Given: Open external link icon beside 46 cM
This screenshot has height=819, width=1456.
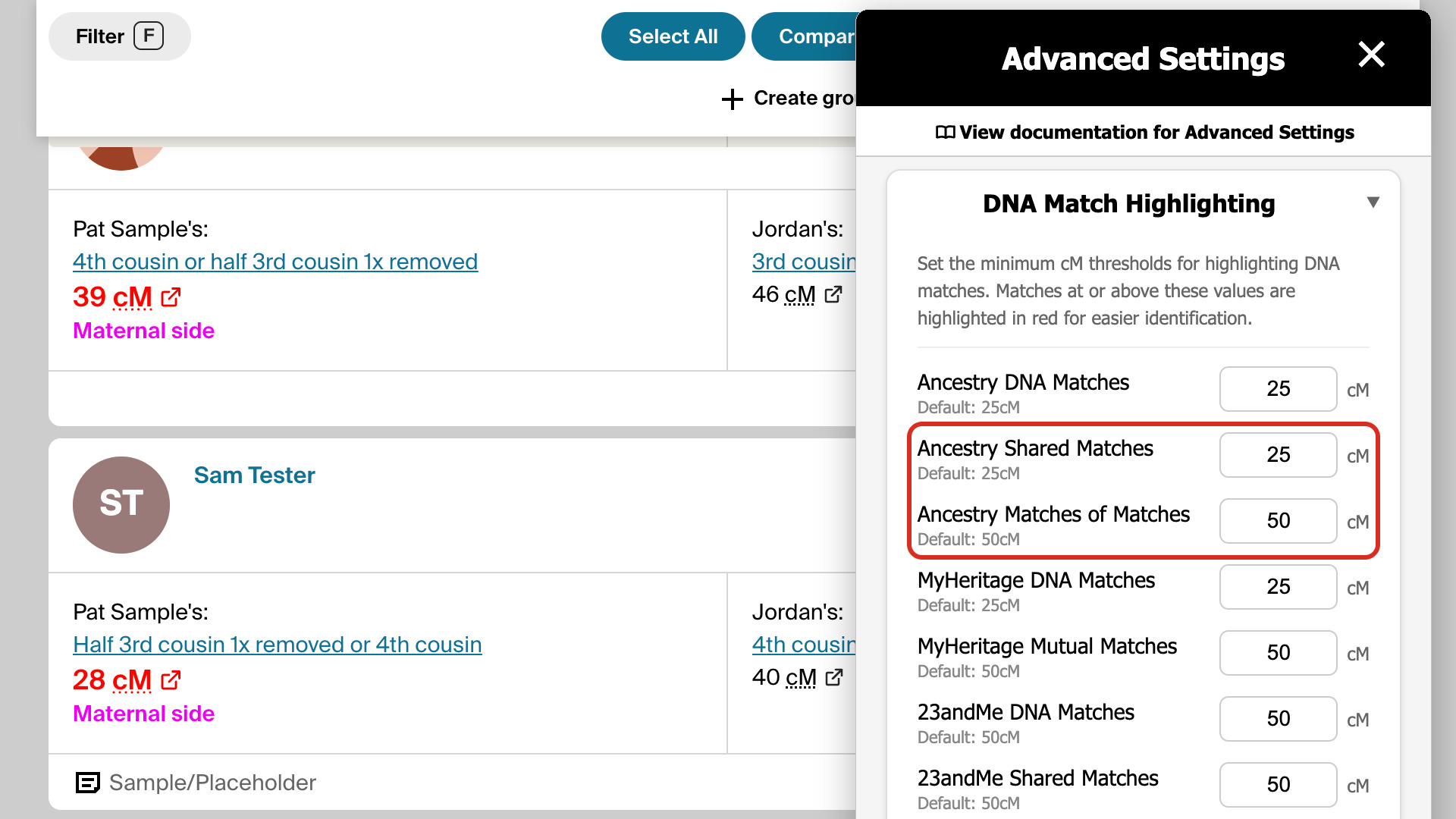Looking at the screenshot, I should point(833,294).
